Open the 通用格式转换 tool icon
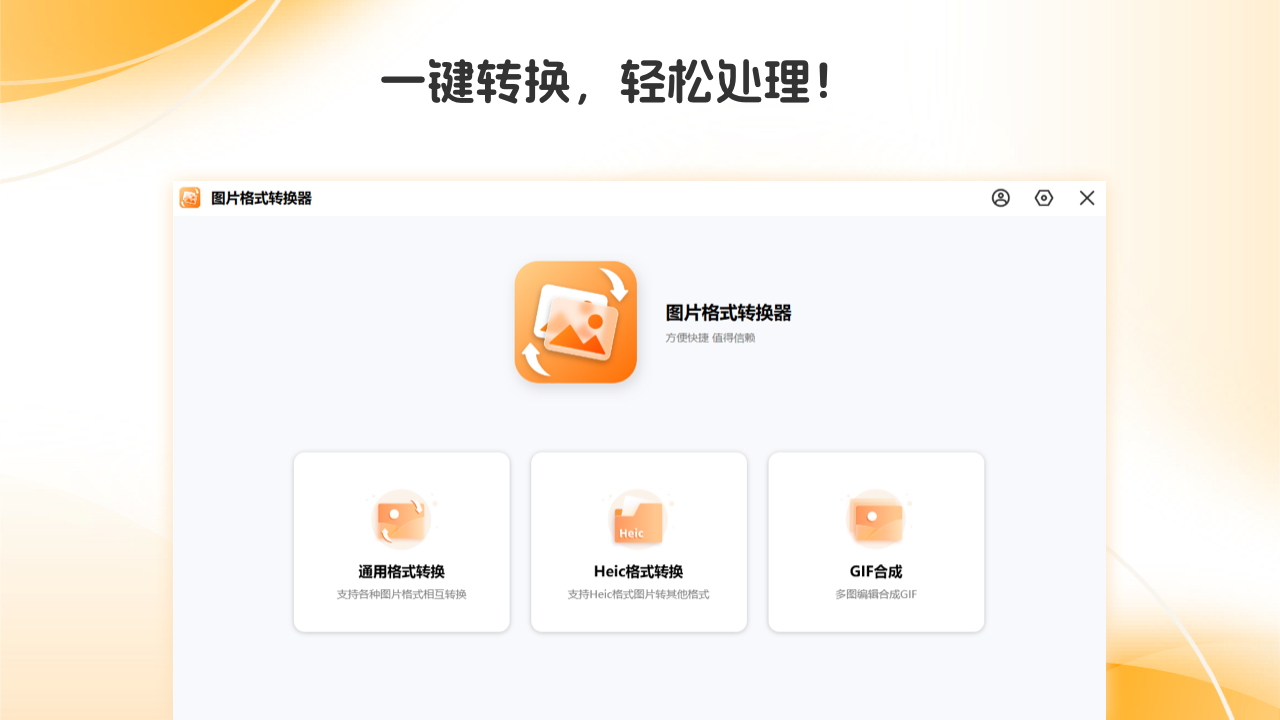Viewport: 1280px width, 720px height. point(402,518)
